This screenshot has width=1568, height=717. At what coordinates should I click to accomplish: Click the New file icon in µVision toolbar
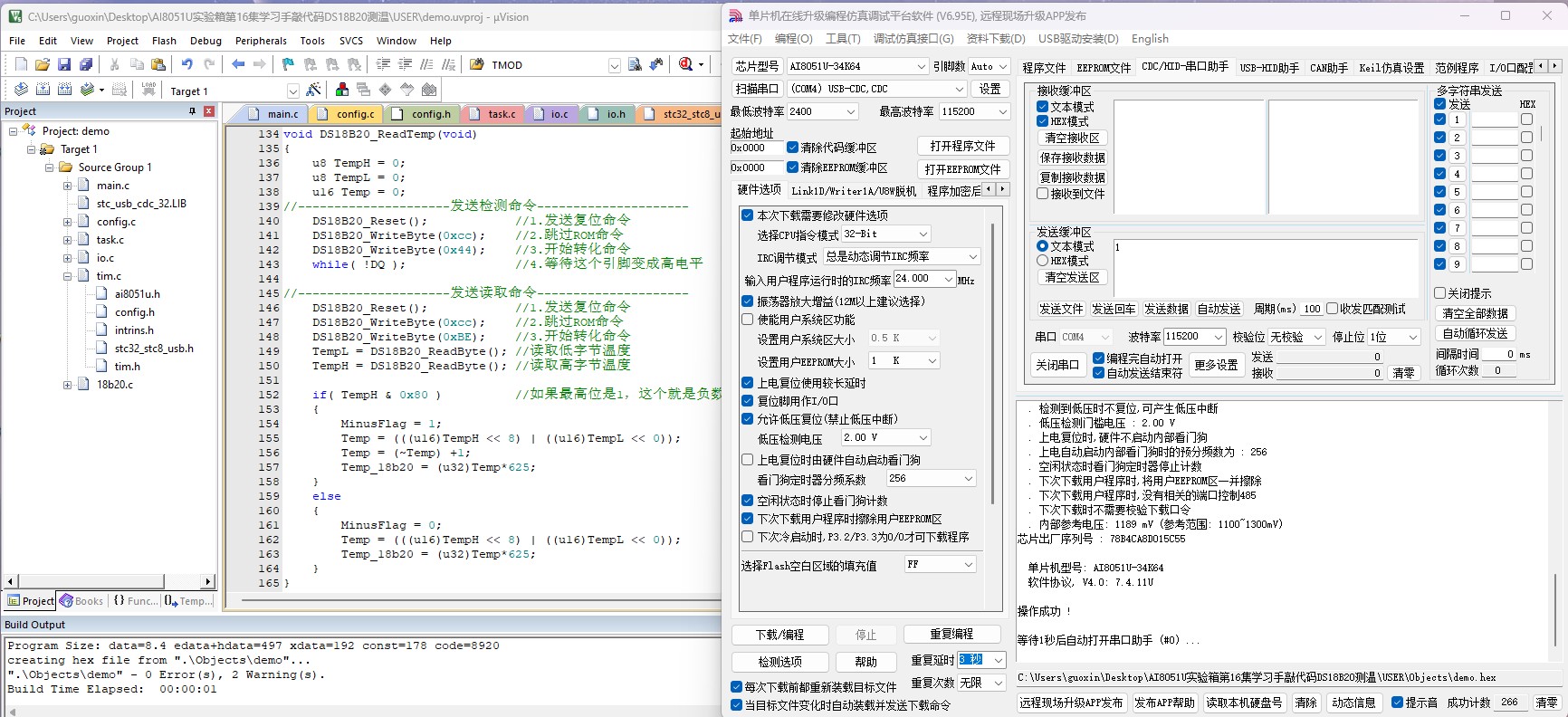tap(21, 64)
